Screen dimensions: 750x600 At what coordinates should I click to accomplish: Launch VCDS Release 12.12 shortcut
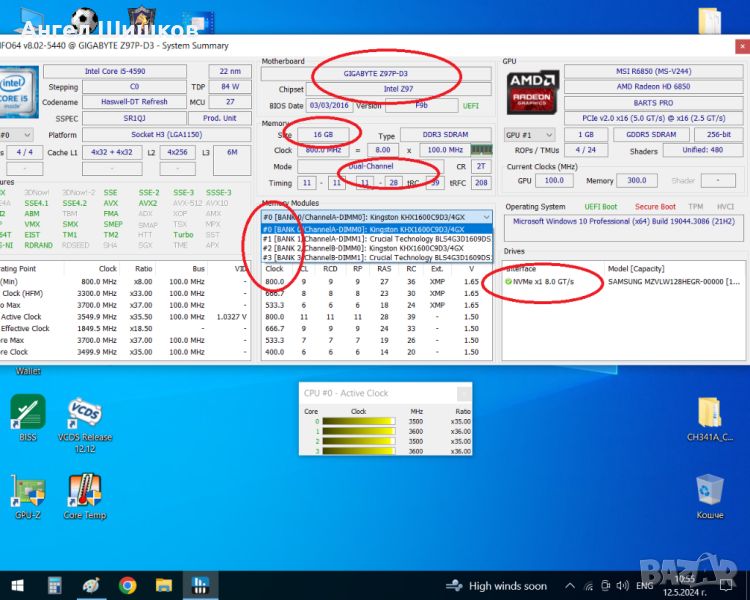pyautogui.click(x=84, y=412)
